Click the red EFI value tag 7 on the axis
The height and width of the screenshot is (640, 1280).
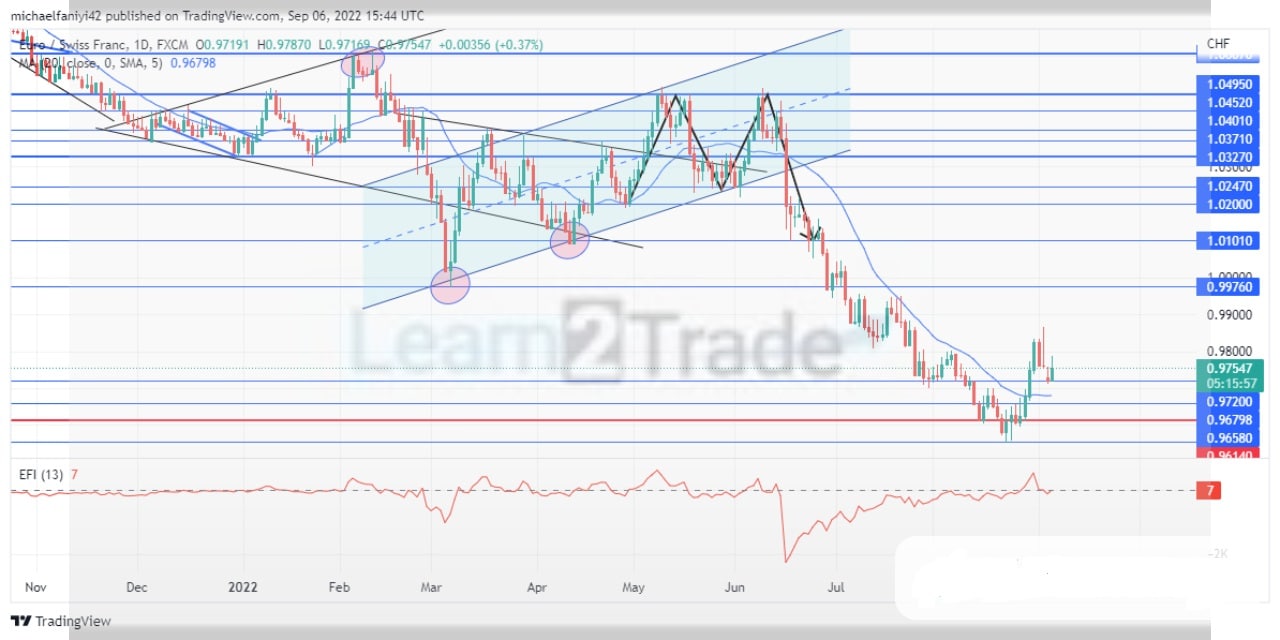tap(1210, 490)
